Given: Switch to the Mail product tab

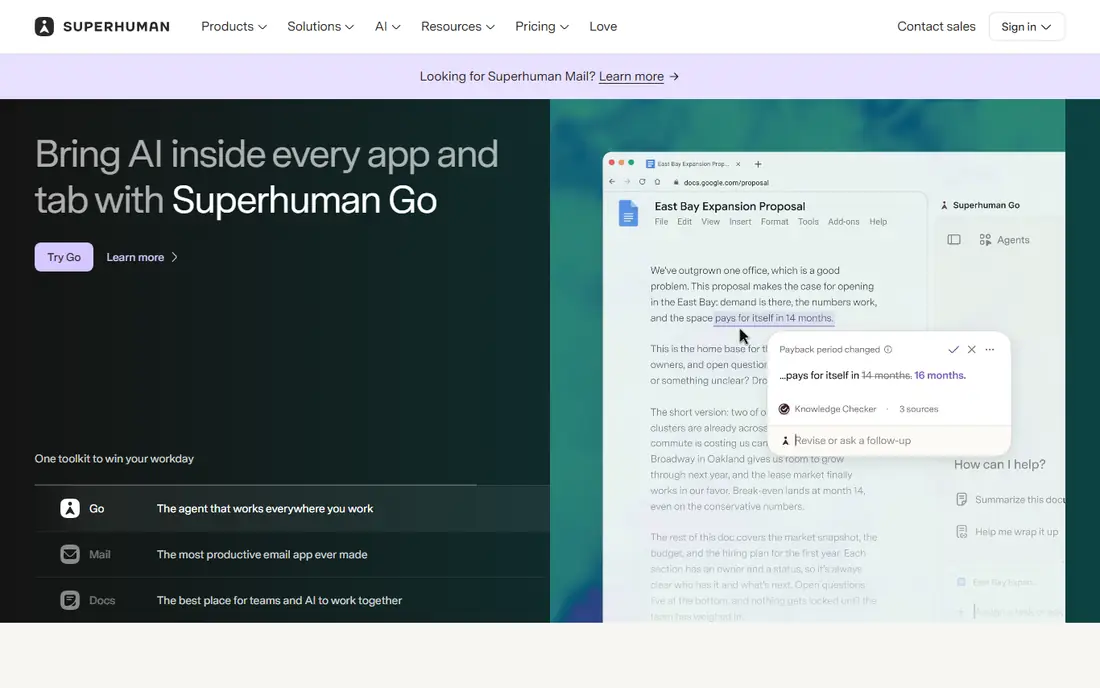Looking at the screenshot, I should pos(292,554).
